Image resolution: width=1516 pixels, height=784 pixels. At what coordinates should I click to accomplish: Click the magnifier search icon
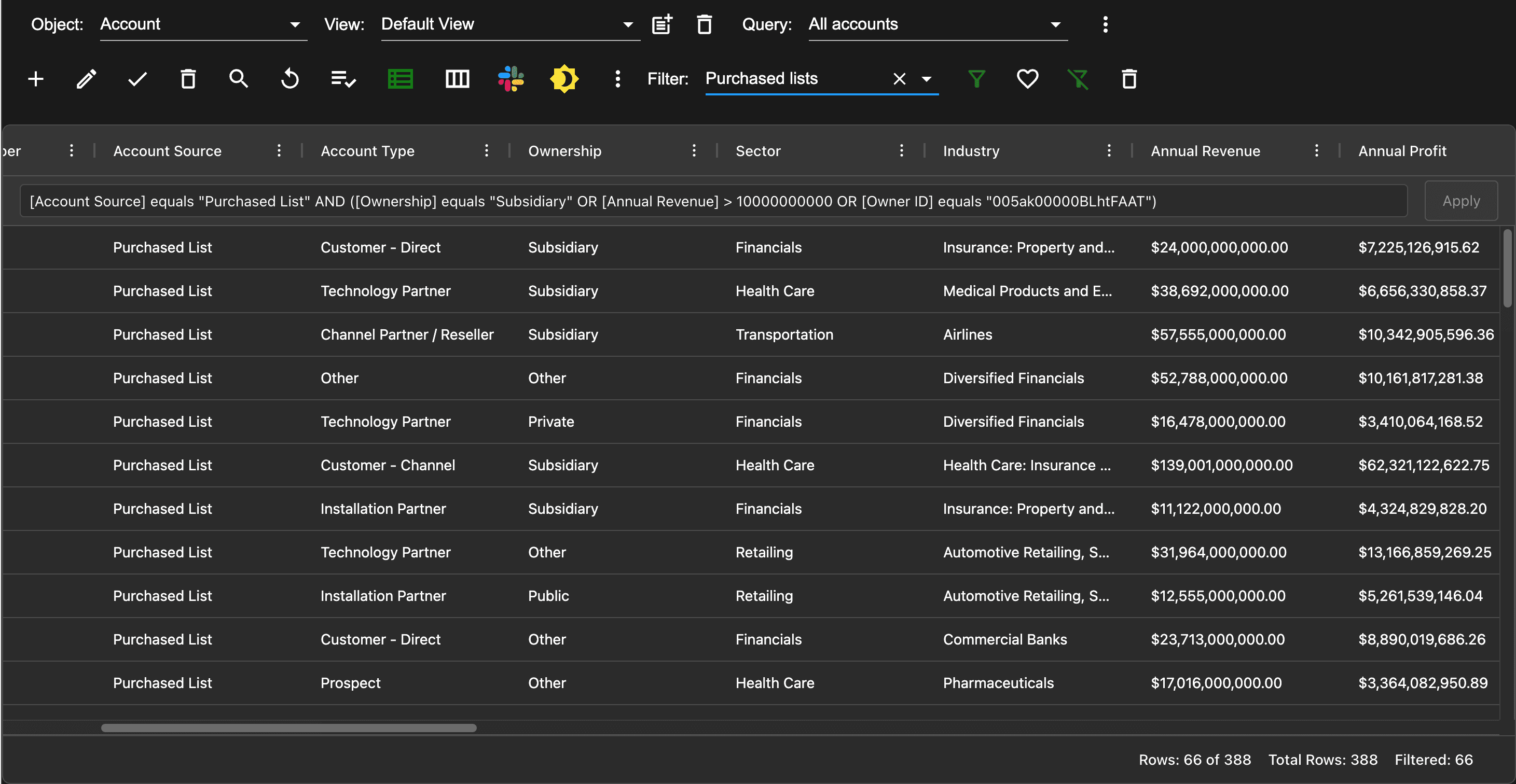click(238, 79)
